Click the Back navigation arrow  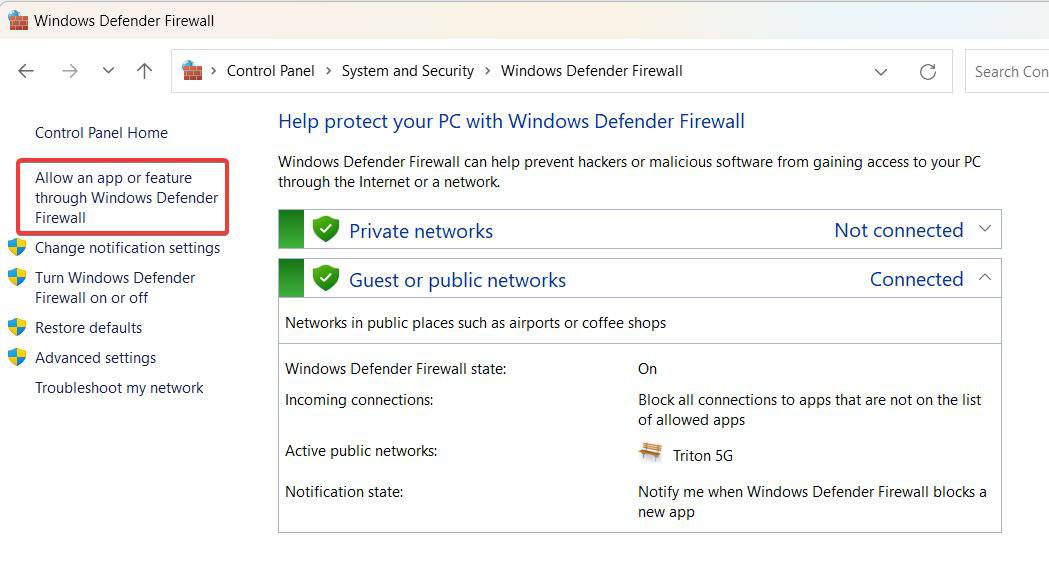[x=26, y=71]
